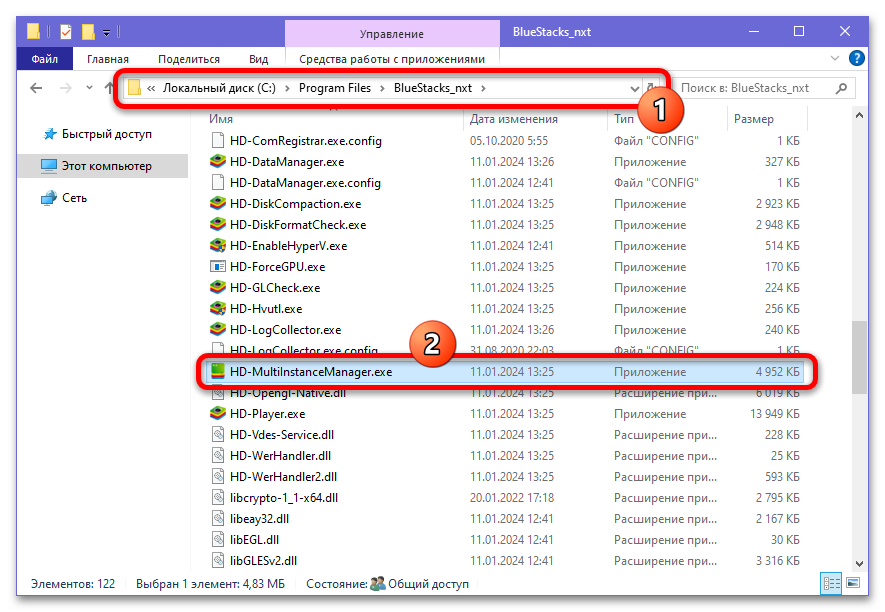
Task: Click the HD-DiskCompaction.exe file icon
Action: tap(218, 203)
